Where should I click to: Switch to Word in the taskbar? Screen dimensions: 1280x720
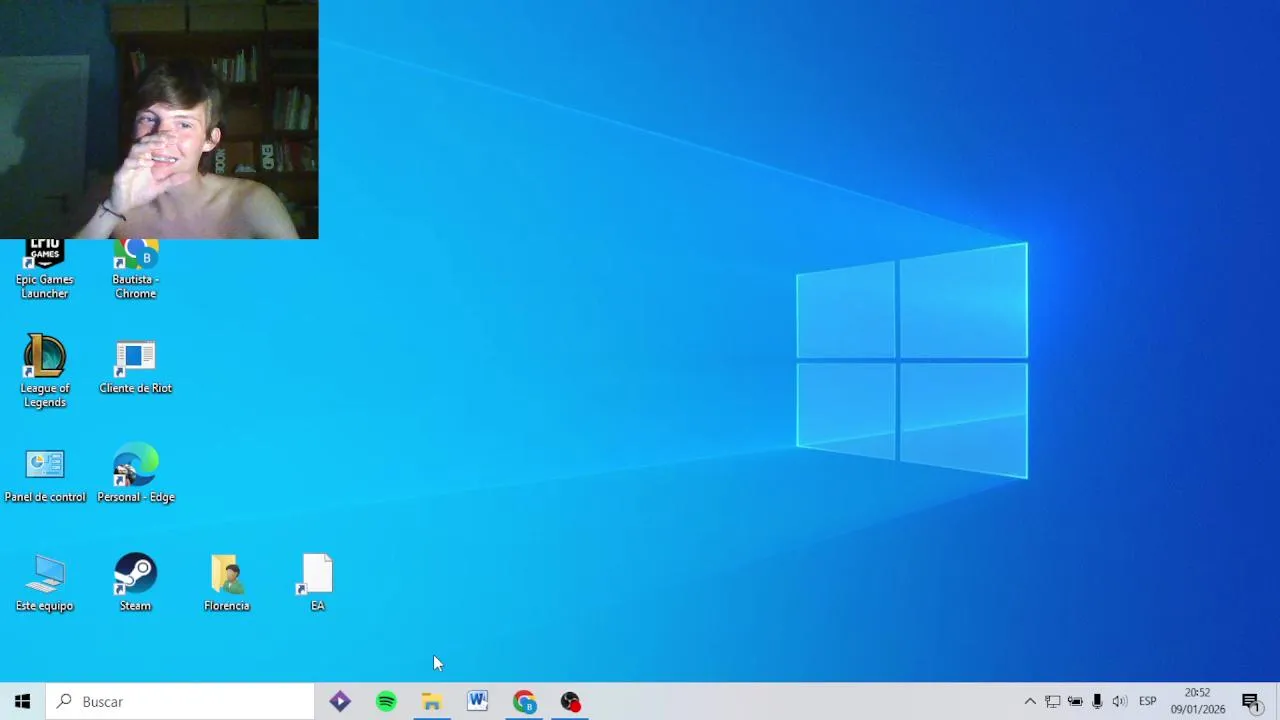point(478,702)
